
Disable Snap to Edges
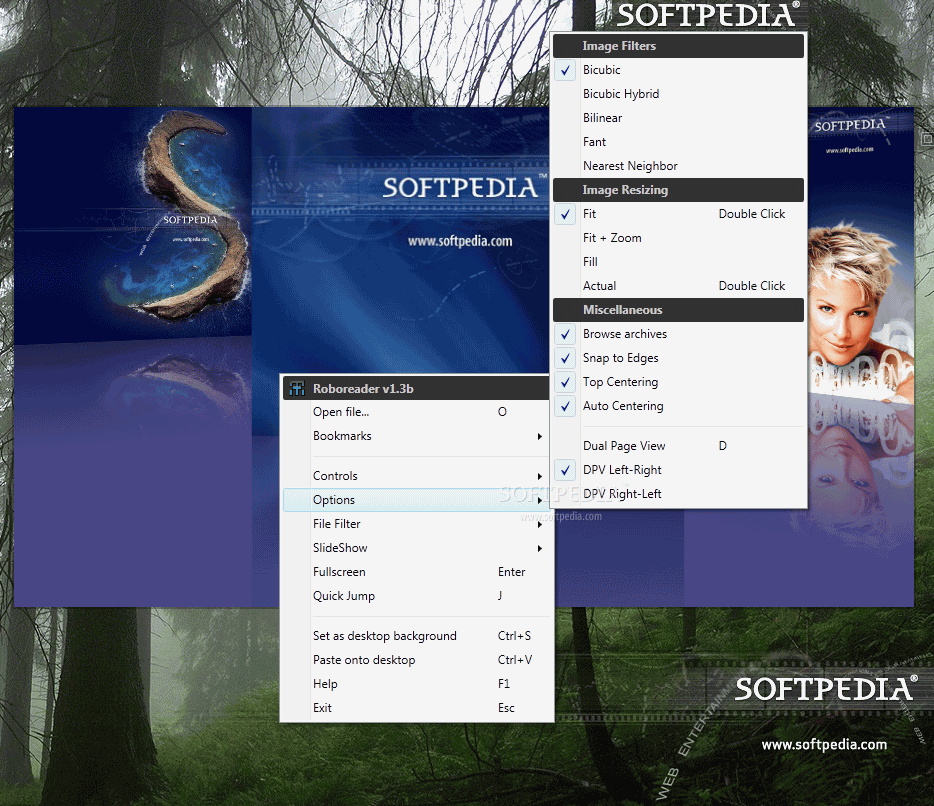pyautogui.click(x=678, y=358)
